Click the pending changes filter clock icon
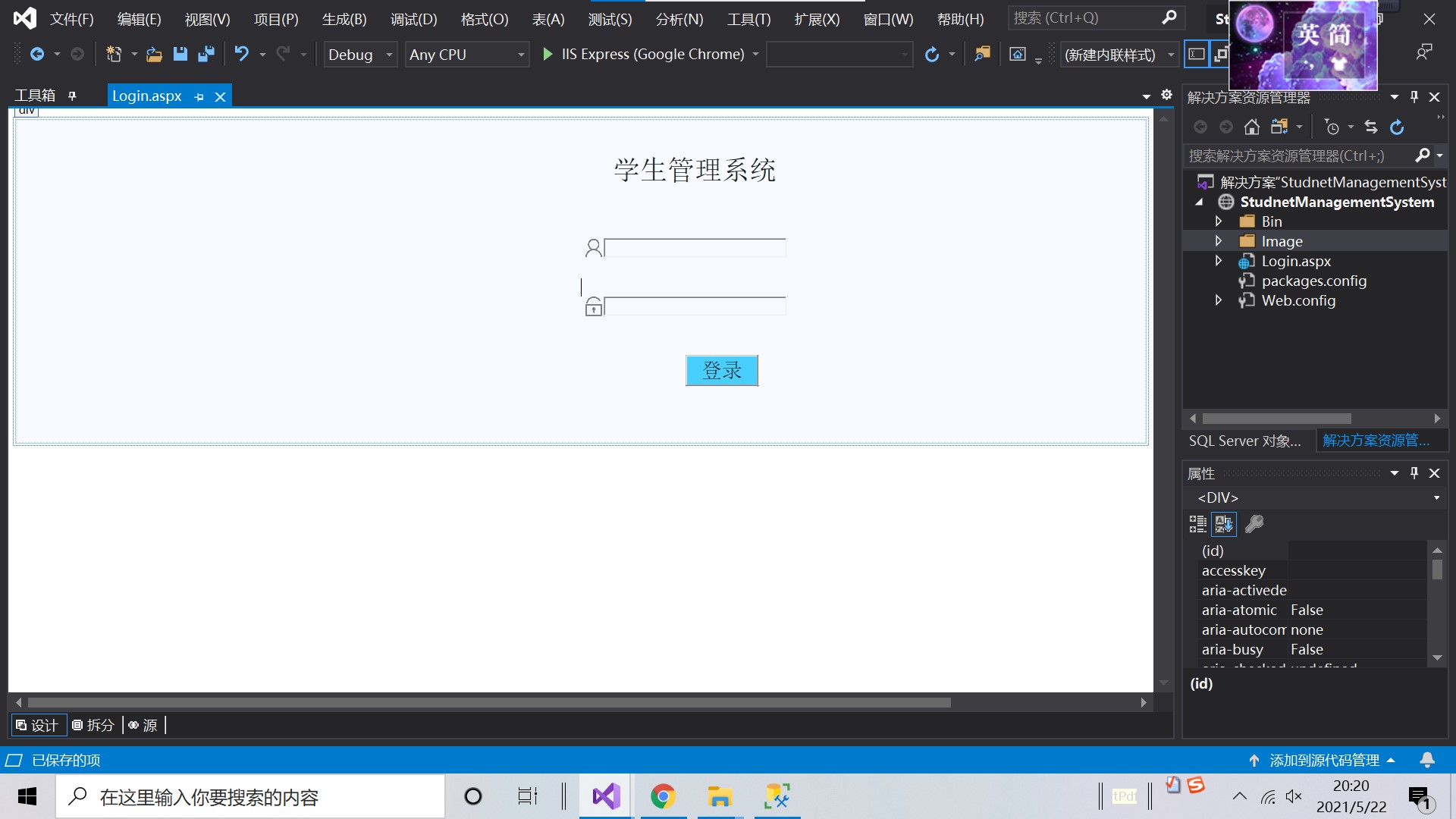The height and width of the screenshot is (819, 1456). [1332, 127]
